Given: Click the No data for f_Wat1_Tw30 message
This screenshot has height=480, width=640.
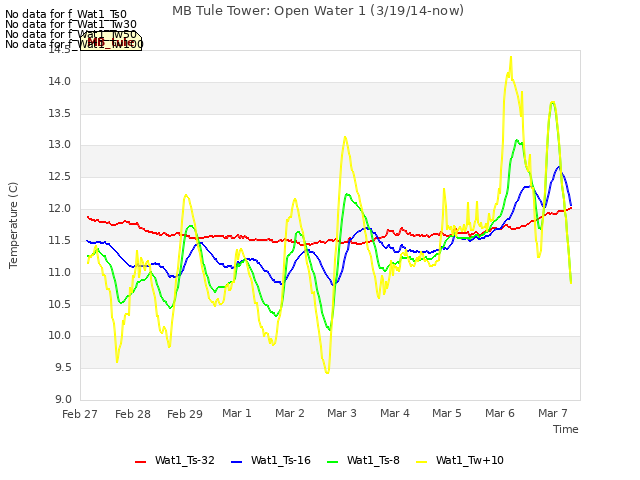Looking at the screenshot, I should (x=71, y=24).
